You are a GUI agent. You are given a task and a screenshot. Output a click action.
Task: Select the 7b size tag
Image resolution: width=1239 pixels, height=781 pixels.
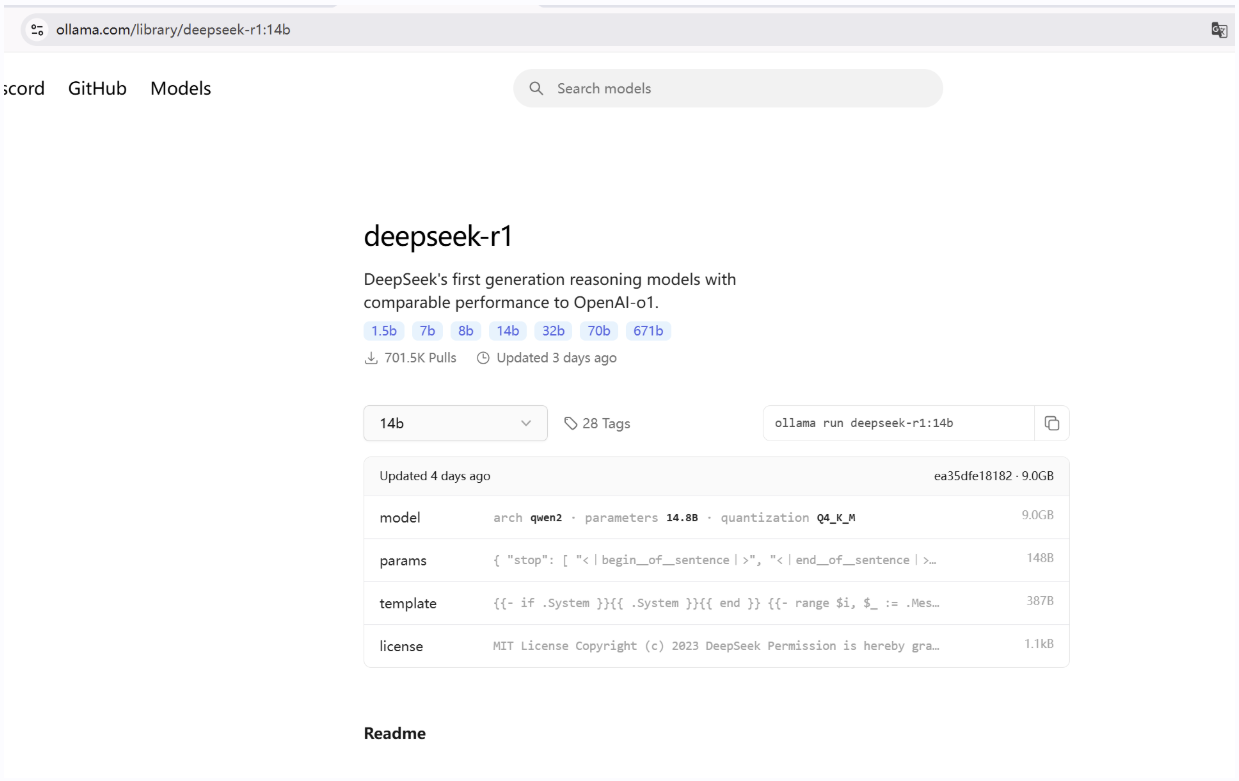click(428, 332)
